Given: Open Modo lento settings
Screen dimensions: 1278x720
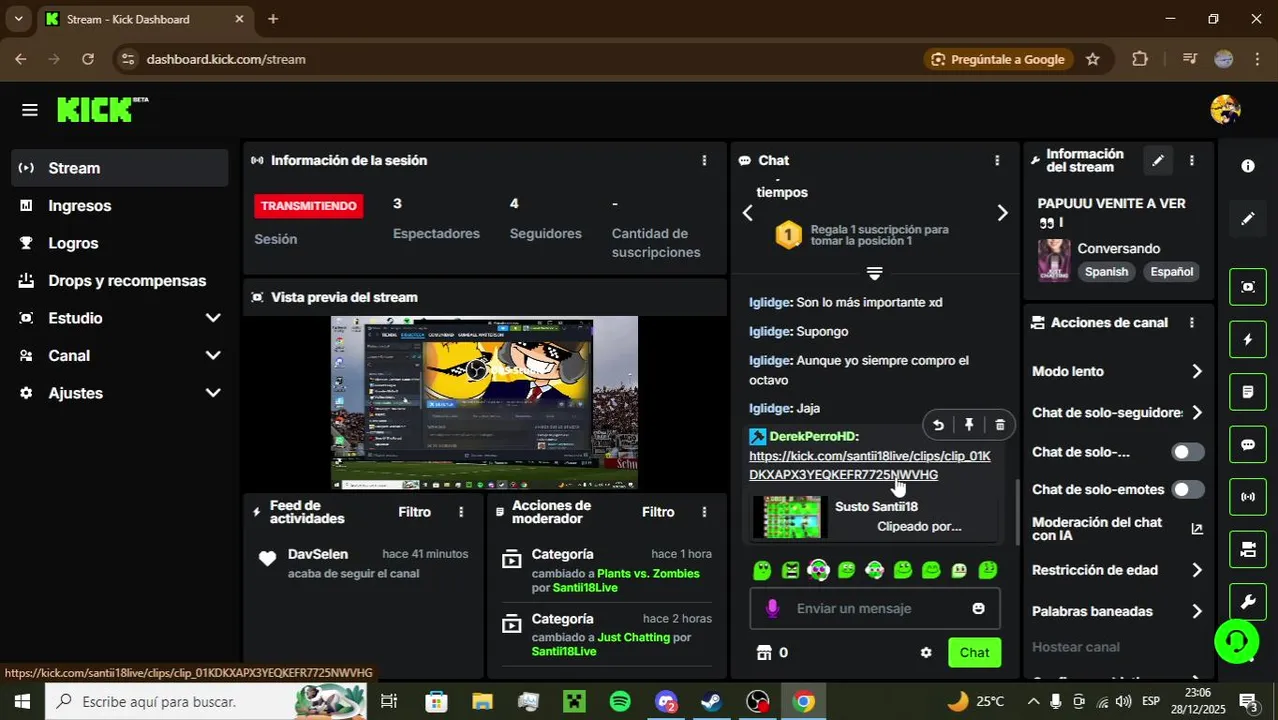Looking at the screenshot, I should (1118, 371).
